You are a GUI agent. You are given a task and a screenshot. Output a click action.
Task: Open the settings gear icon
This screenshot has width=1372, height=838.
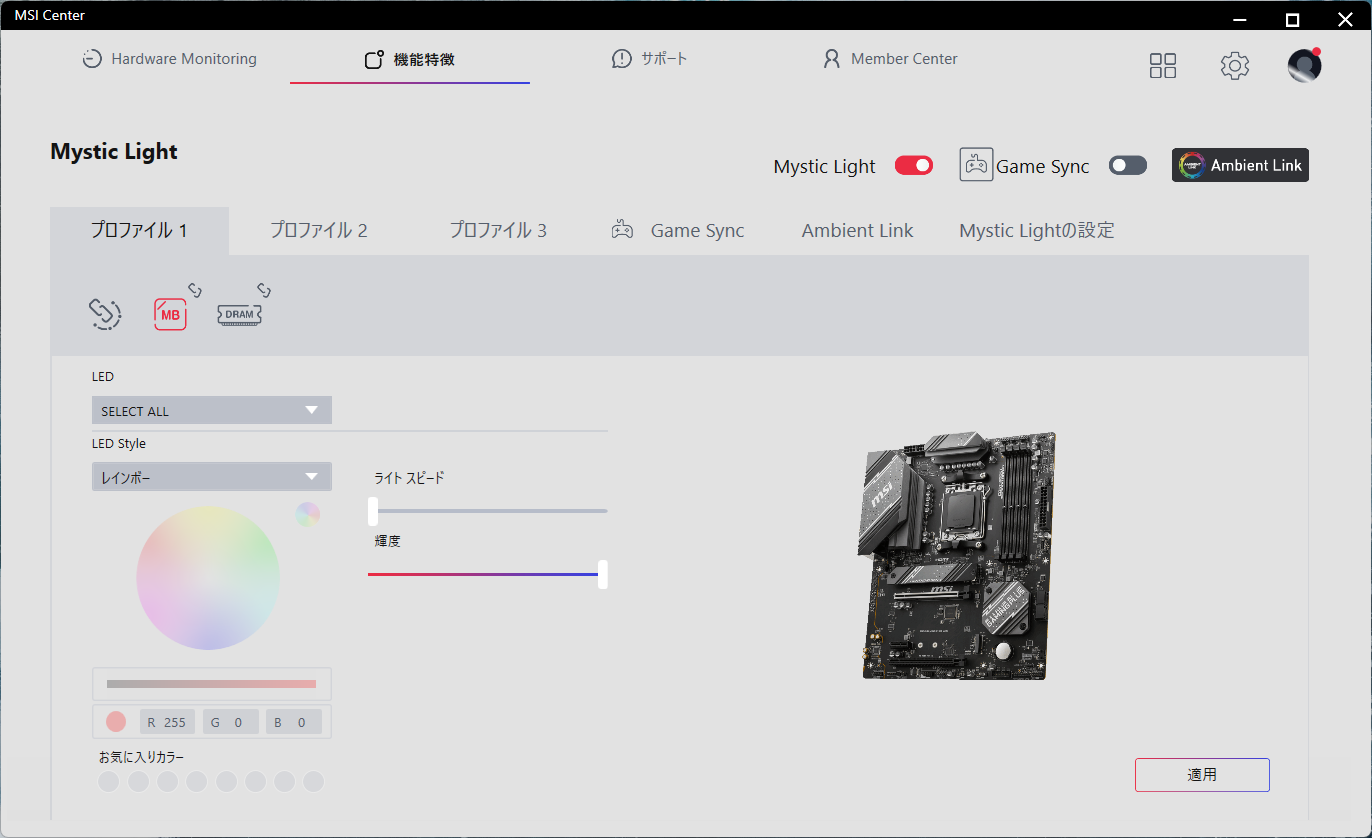1235,66
